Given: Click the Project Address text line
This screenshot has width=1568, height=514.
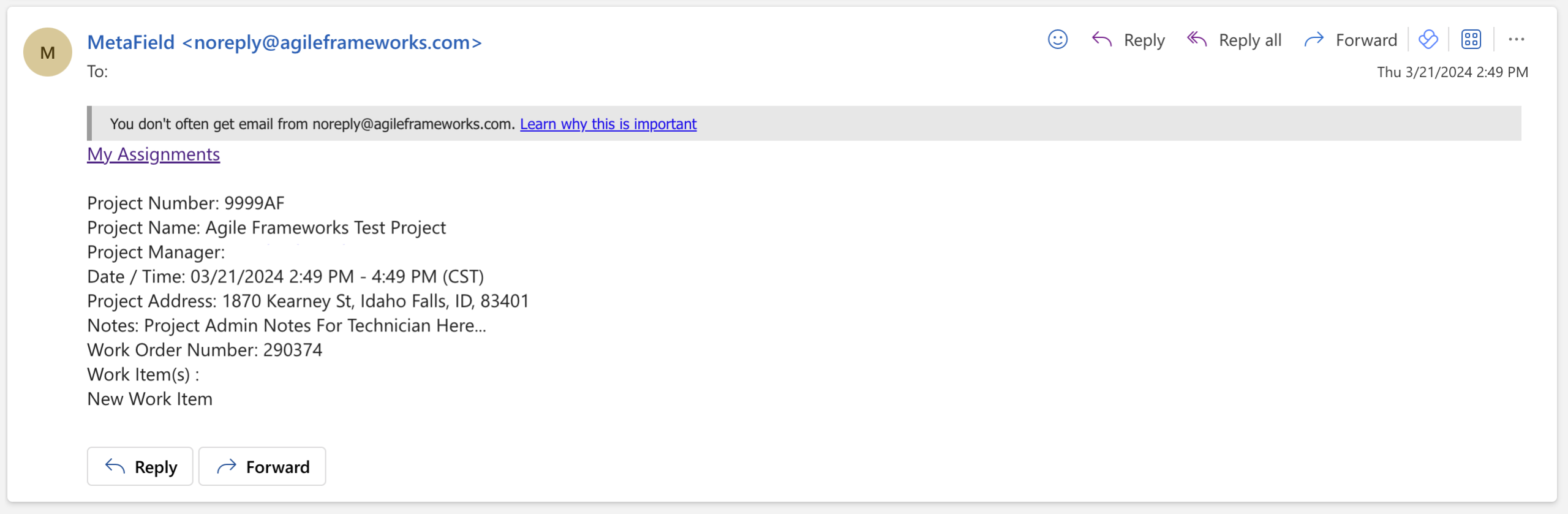Looking at the screenshot, I should [x=307, y=301].
